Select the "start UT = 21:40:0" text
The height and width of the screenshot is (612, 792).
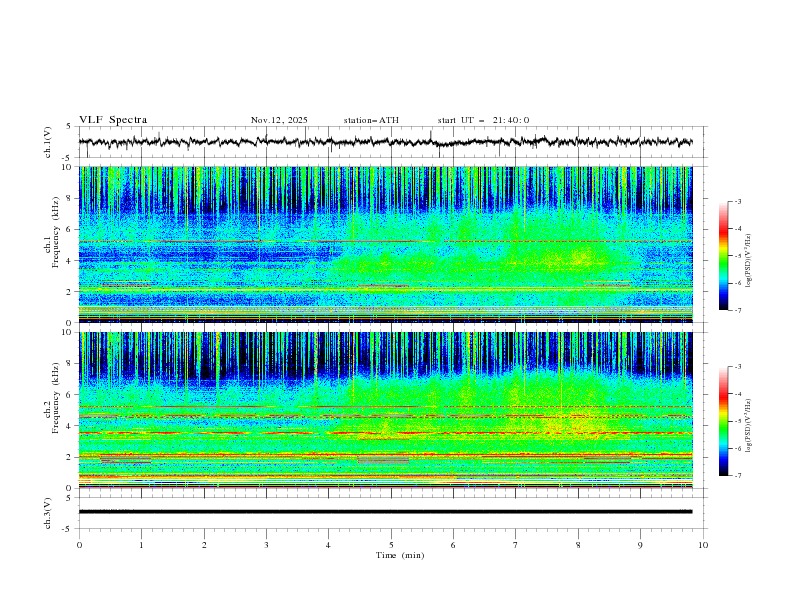tap(483, 120)
